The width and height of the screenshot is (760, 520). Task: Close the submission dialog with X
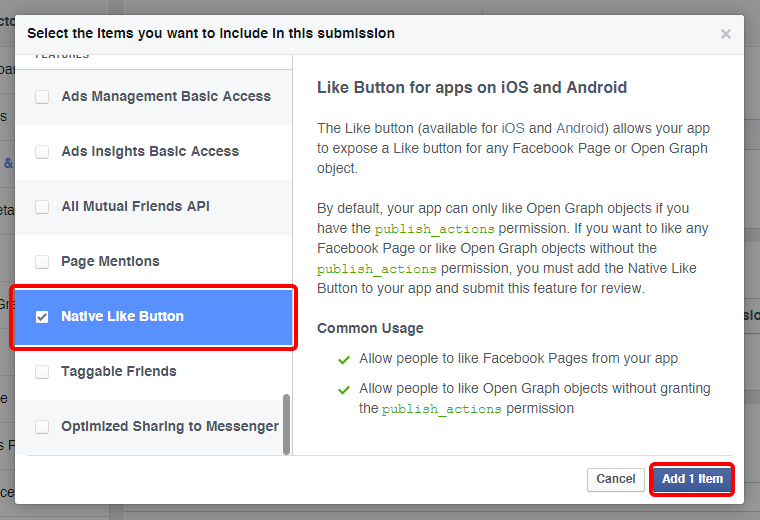point(726,34)
